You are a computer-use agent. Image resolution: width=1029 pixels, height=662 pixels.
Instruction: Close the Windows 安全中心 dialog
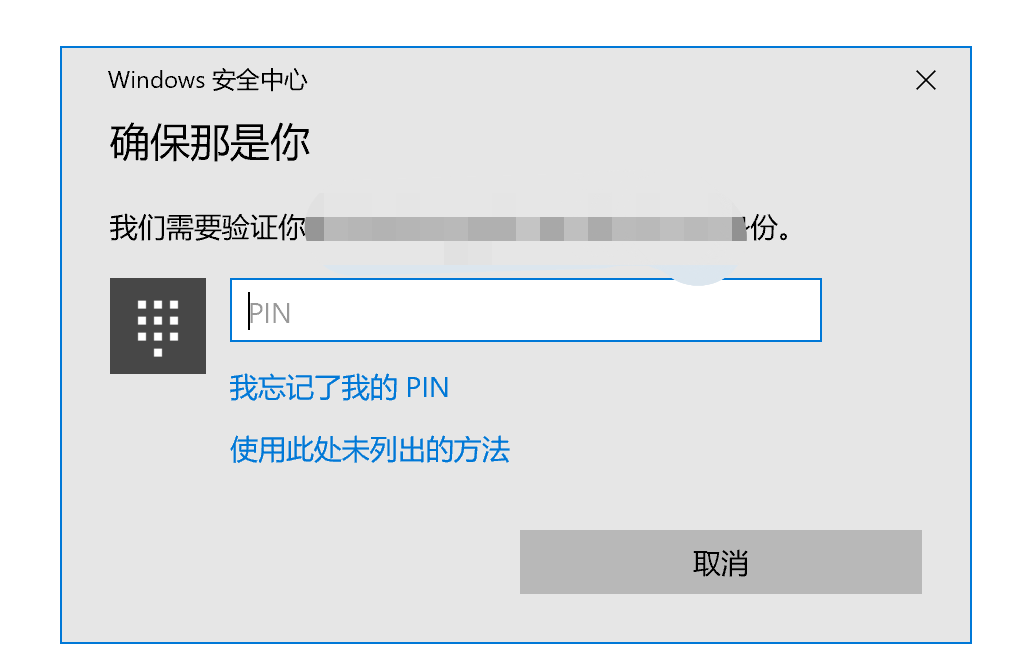[925, 80]
